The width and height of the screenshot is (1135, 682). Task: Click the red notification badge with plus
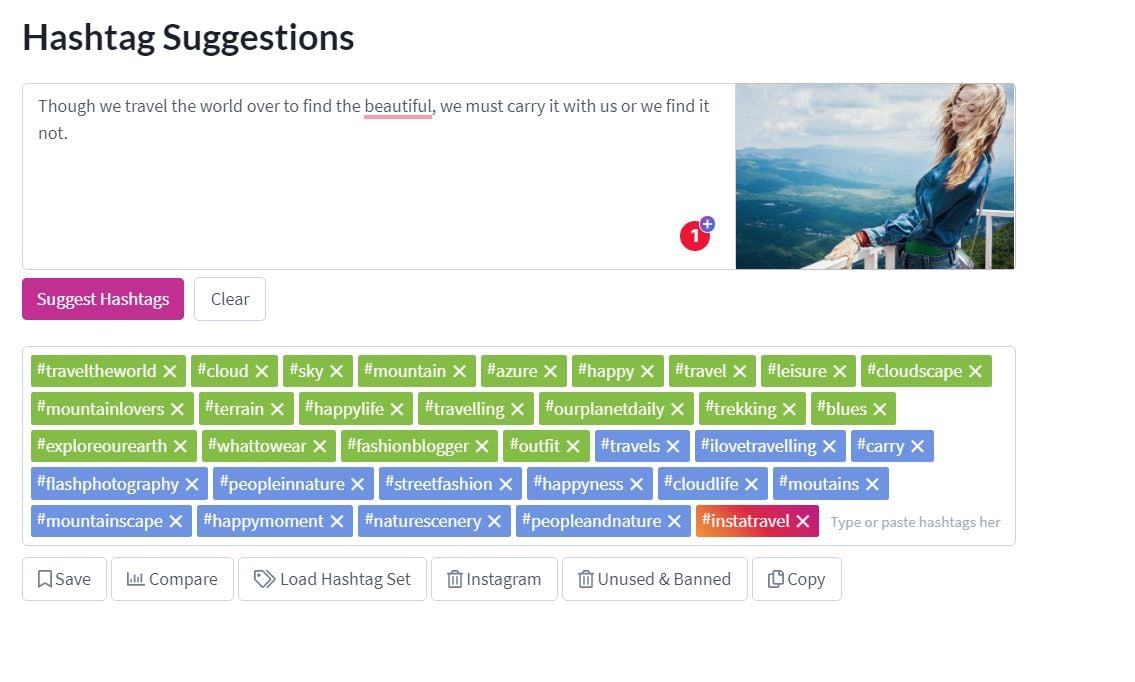[x=696, y=234]
